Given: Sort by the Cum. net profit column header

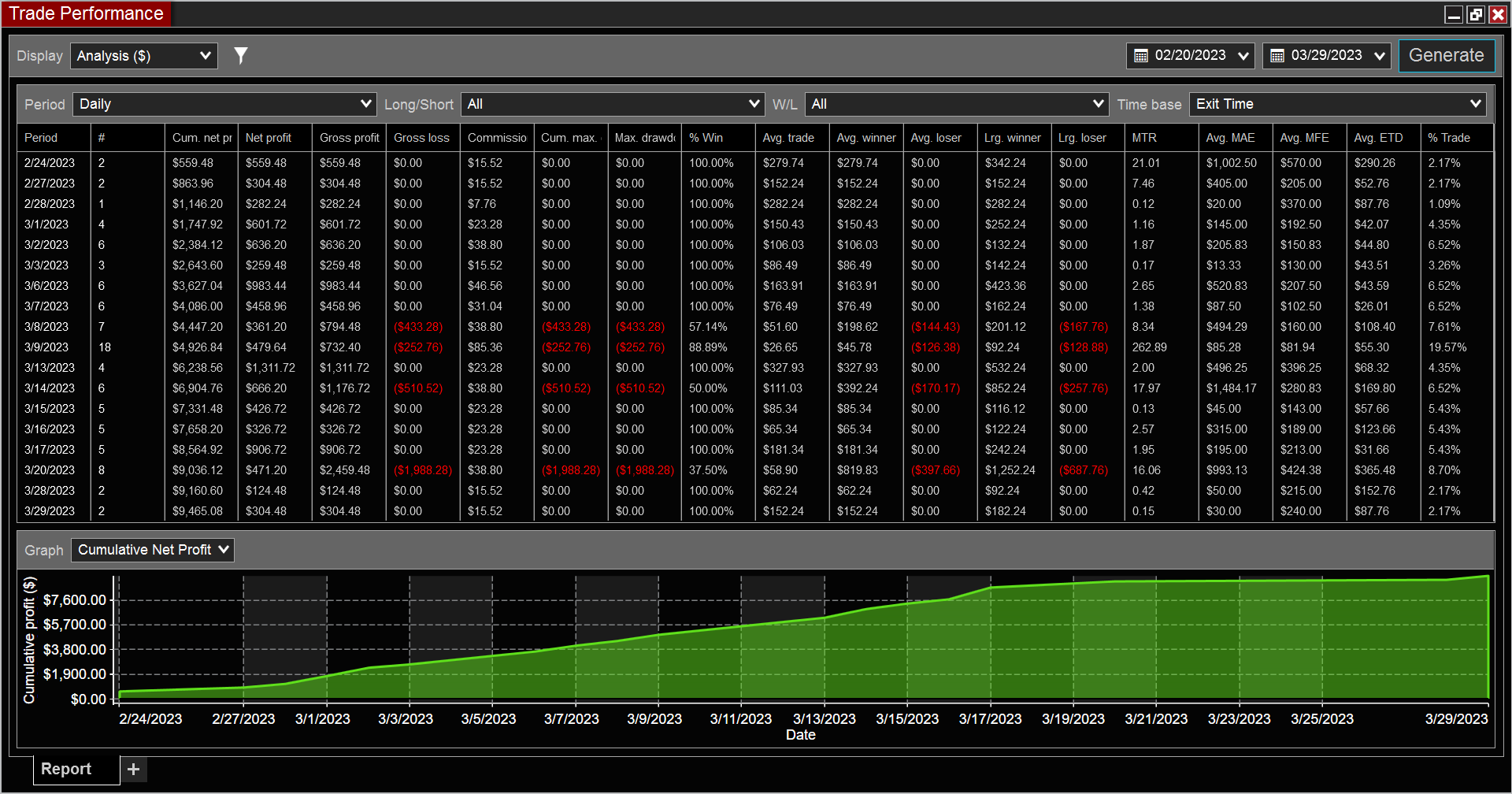Looking at the screenshot, I should [202, 138].
